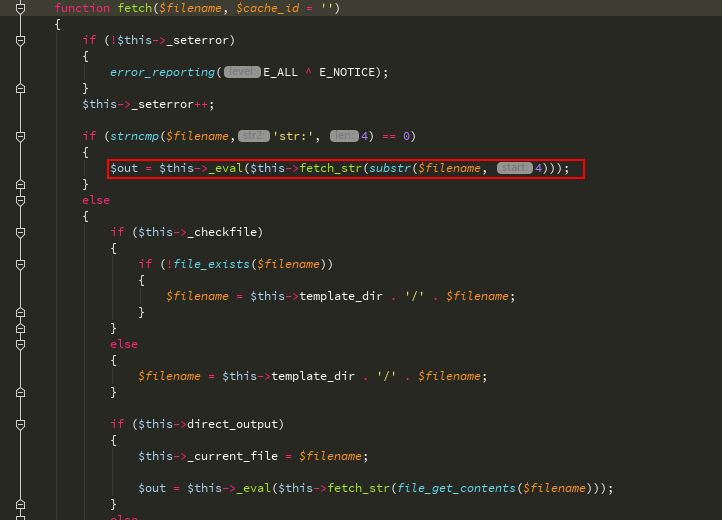Click the 'str2:' parameter hint
The width and height of the screenshot is (722, 520).
point(254,136)
